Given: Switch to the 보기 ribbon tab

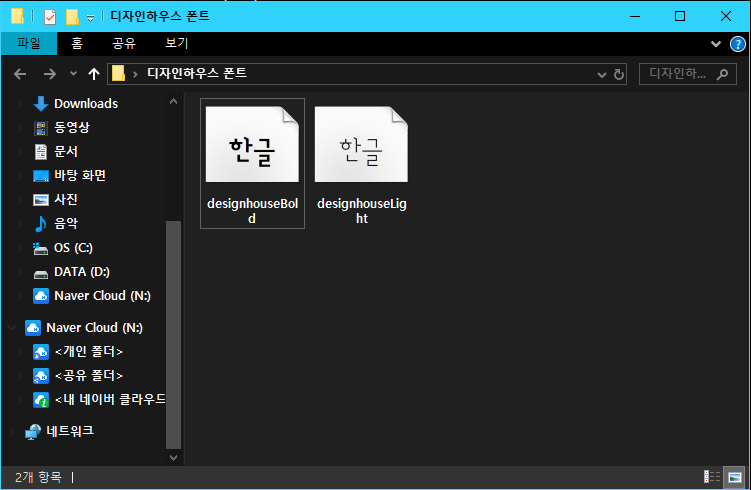Looking at the screenshot, I should pos(177,44).
